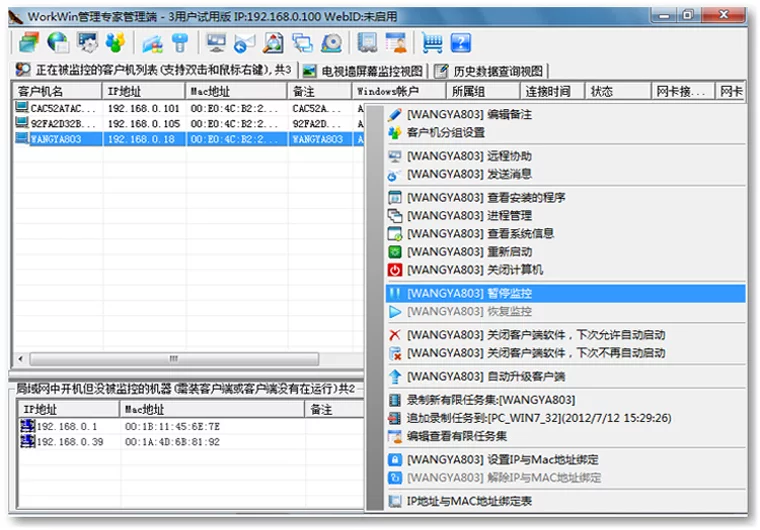Click the blue bolt-shaped toolbar icon
The image size is (760, 530).
coord(180,43)
